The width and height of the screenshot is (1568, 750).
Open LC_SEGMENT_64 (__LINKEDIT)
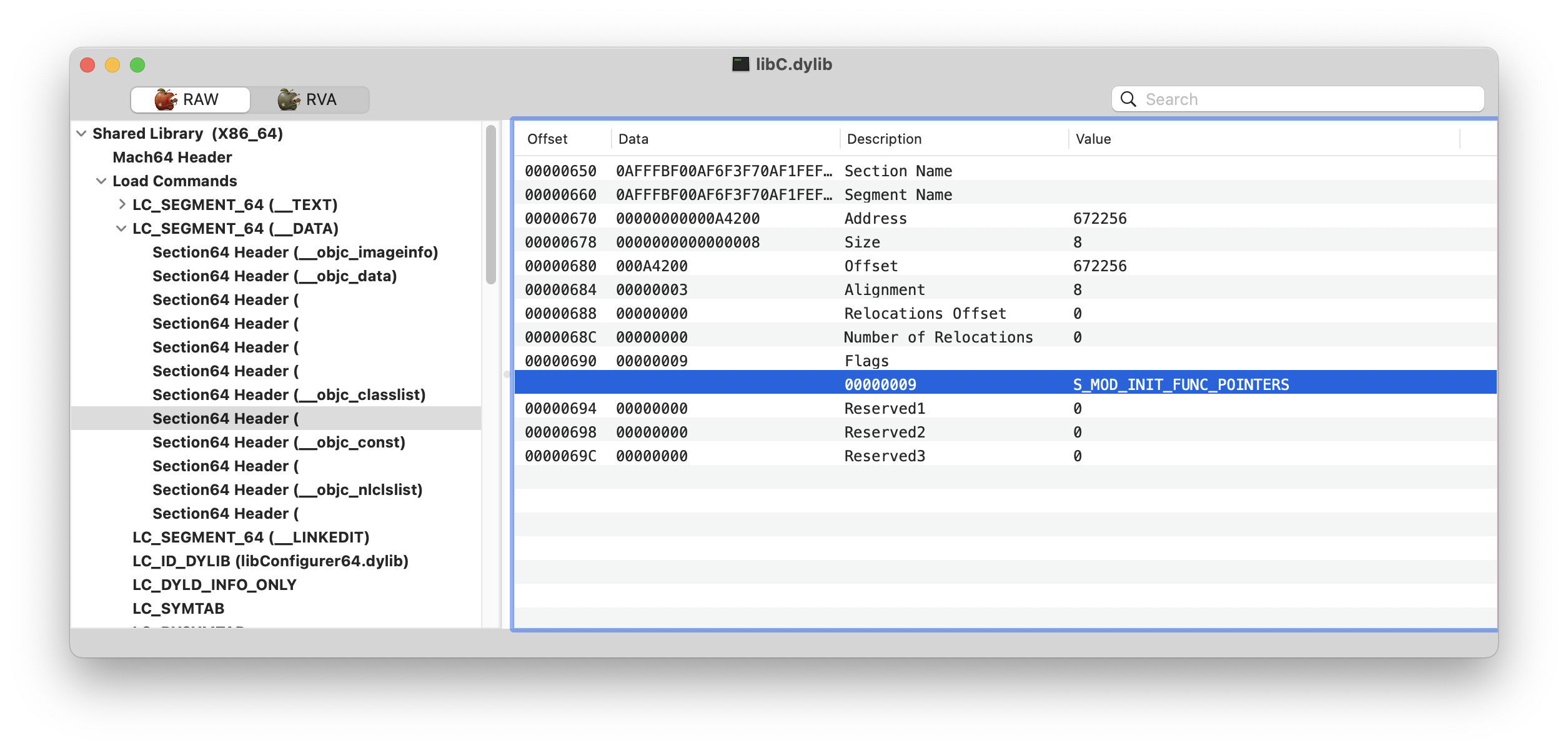(250, 537)
